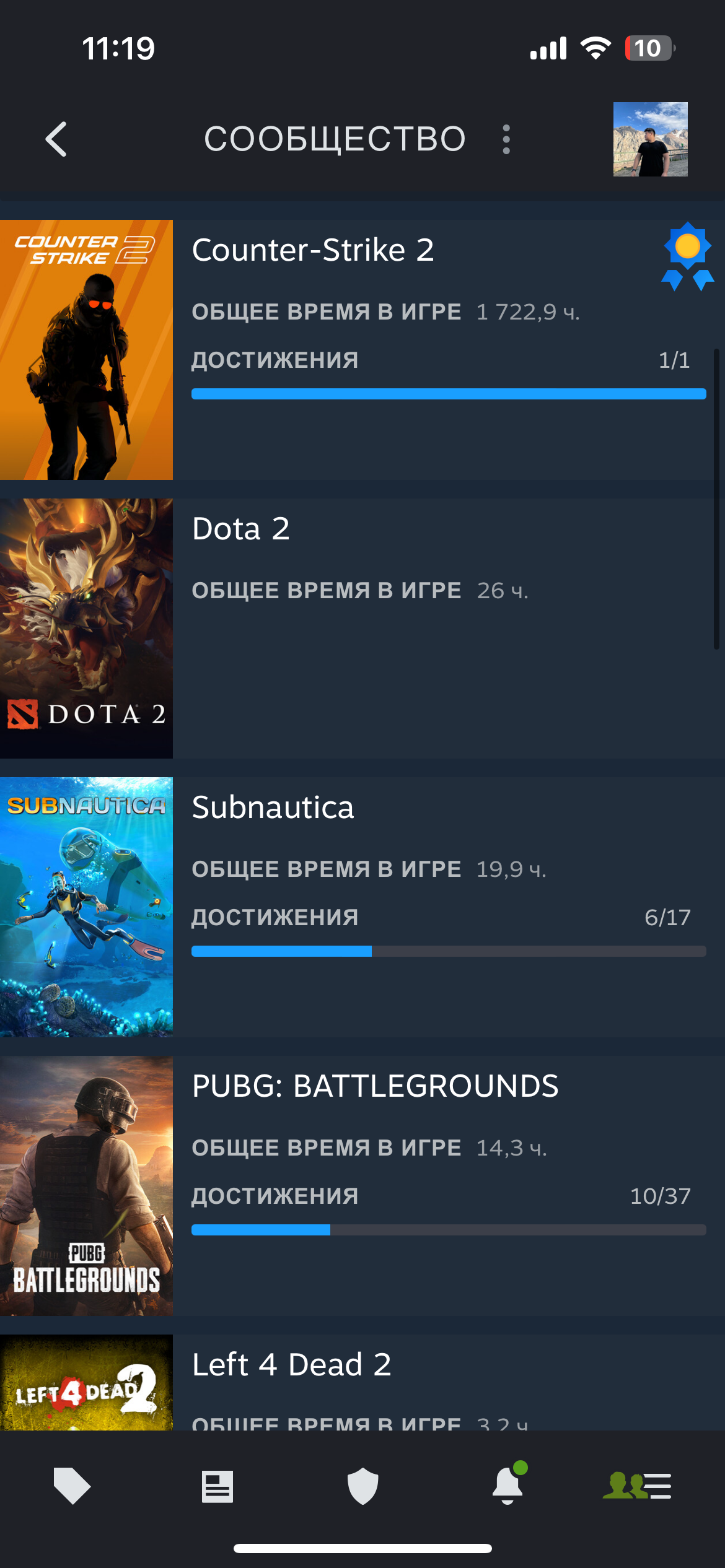Tap the back arrow in the header
This screenshot has height=1568, width=725.
point(56,139)
